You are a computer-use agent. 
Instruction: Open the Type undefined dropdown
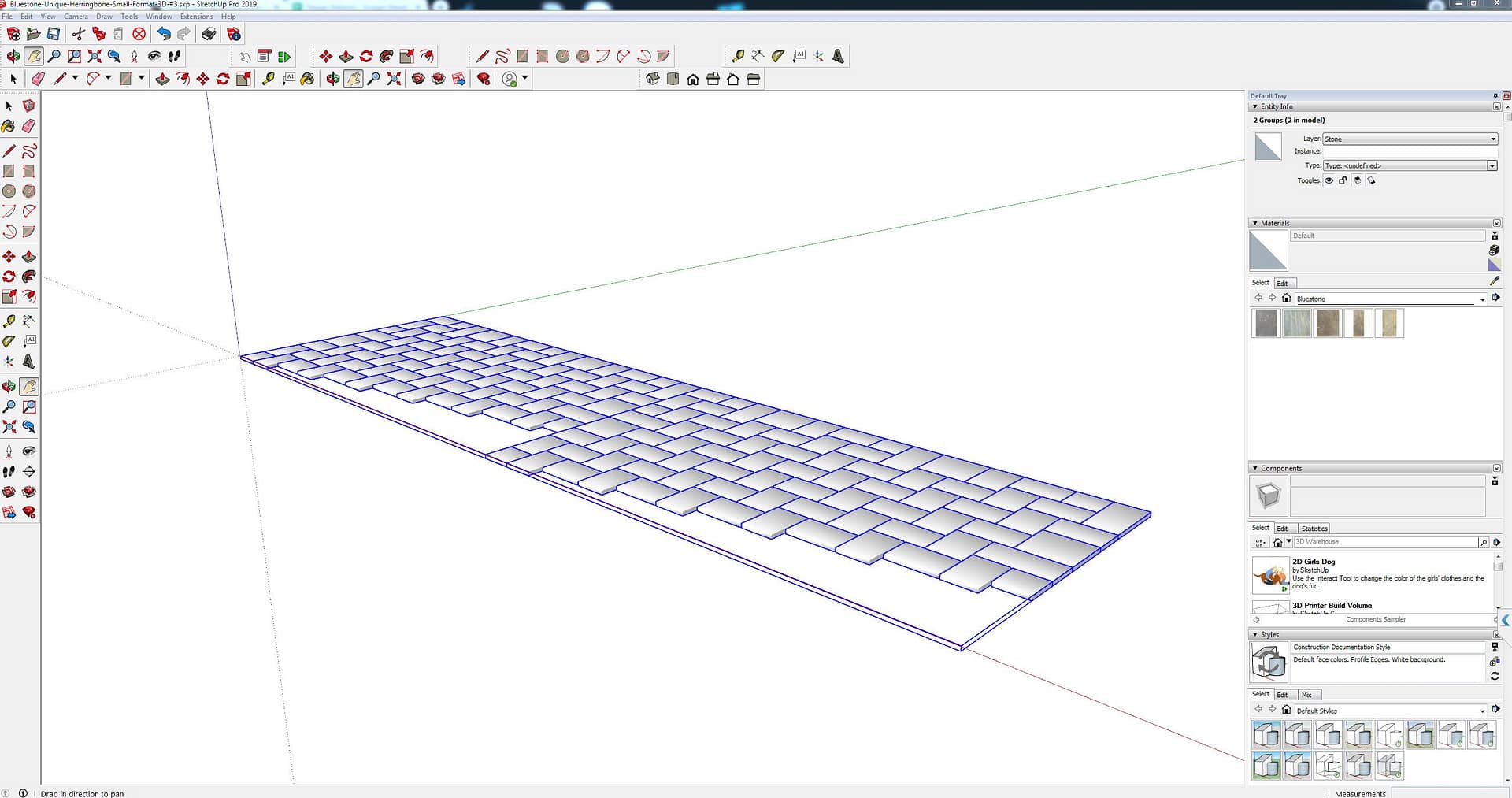pyautogui.click(x=1410, y=165)
